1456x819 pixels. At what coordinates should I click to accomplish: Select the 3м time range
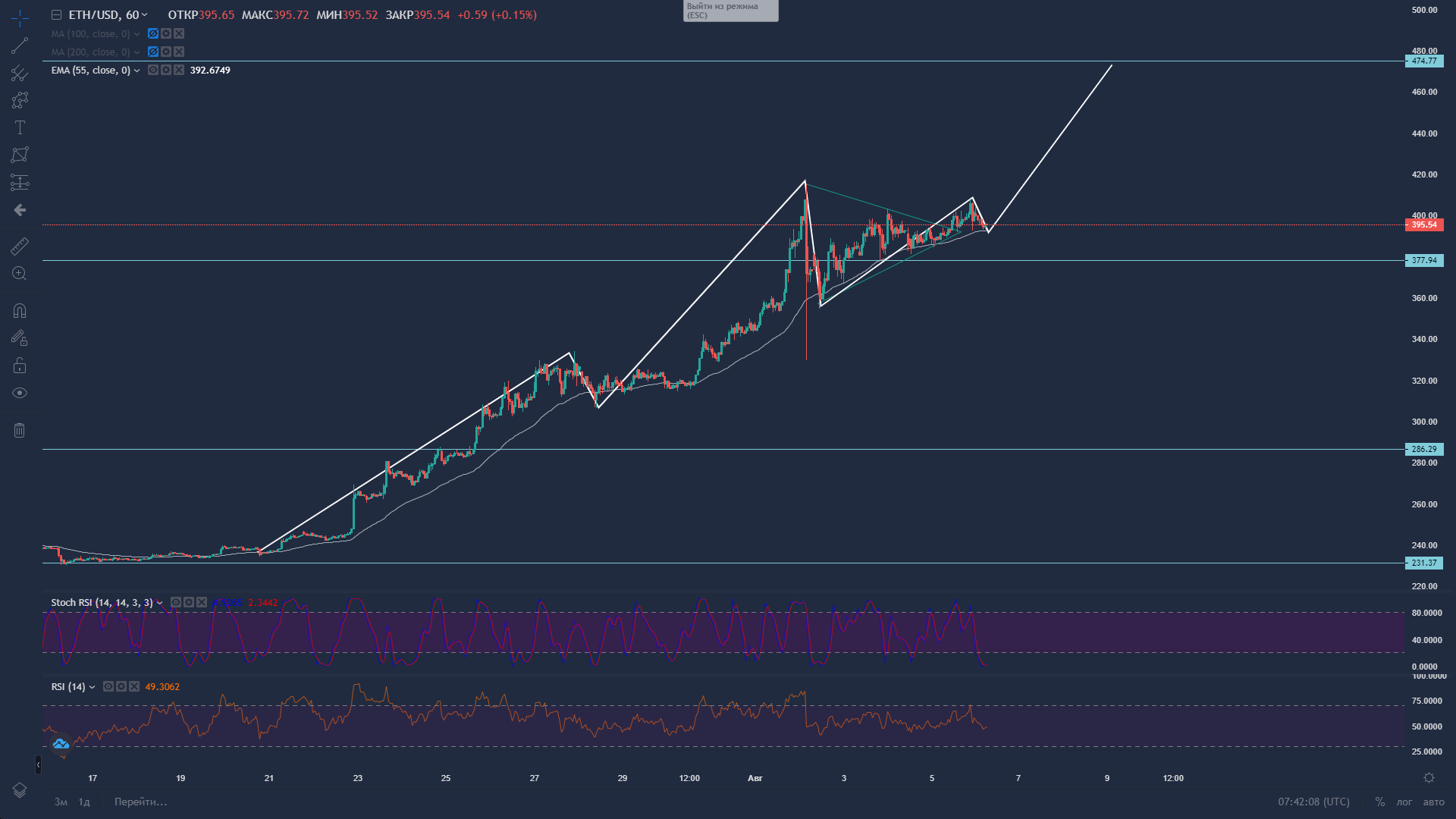[61, 802]
